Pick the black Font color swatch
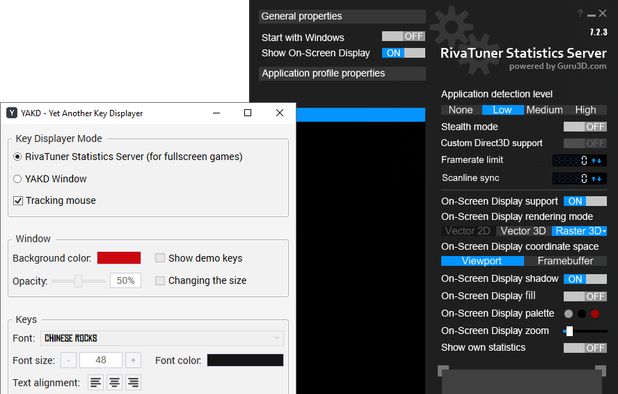 pos(245,360)
